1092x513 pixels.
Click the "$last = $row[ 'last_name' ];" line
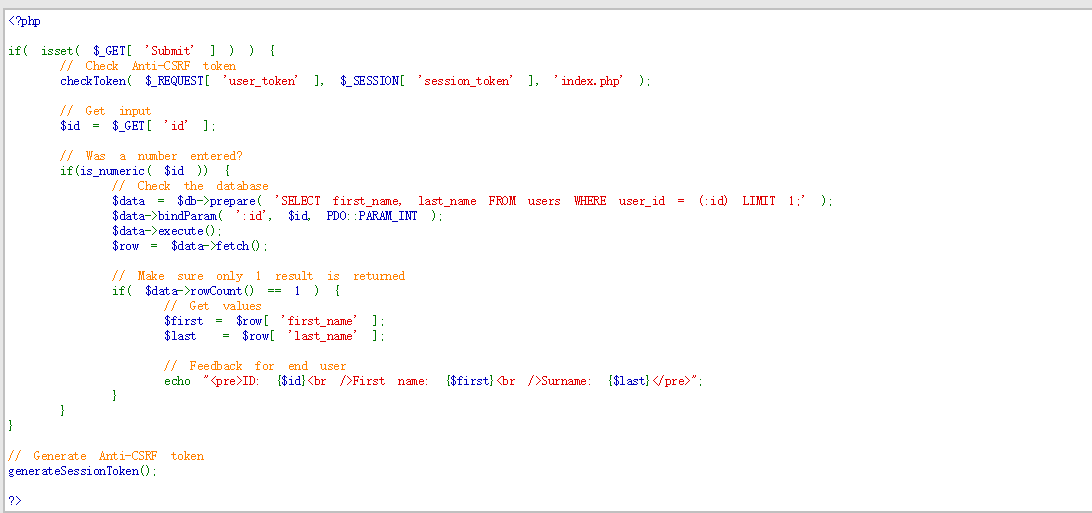pos(274,336)
